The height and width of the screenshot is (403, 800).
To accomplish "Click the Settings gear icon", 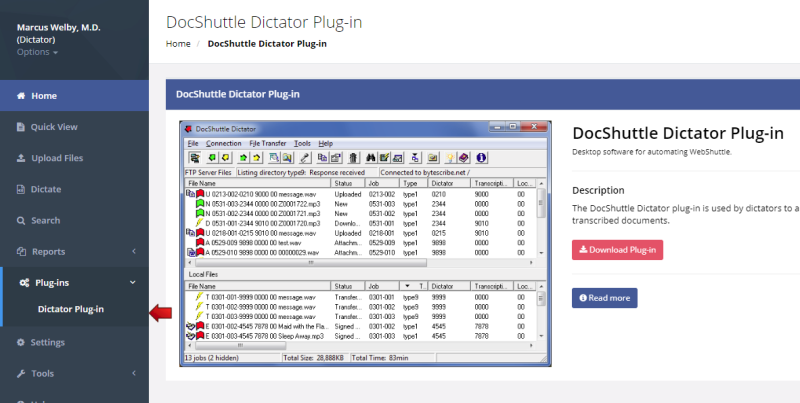I will click(x=21, y=342).
